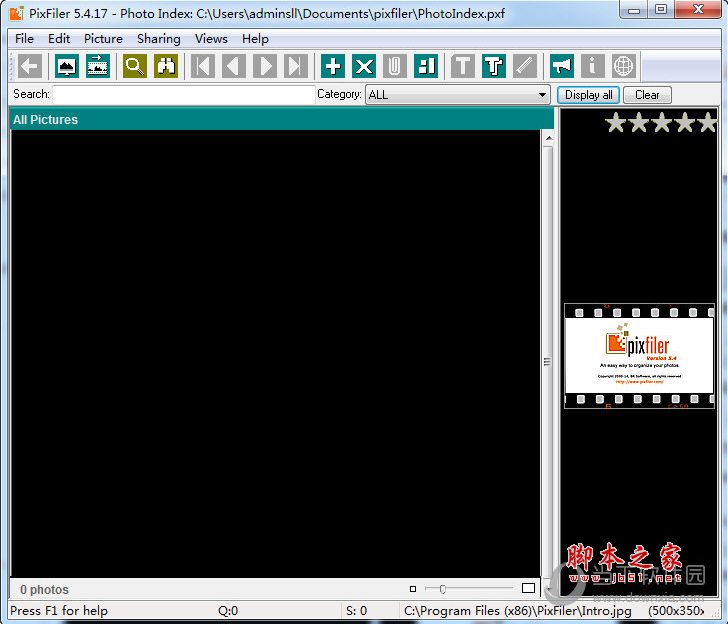The width and height of the screenshot is (728, 624).
Task: Click the plus add pictures icon
Action: tap(333, 66)
